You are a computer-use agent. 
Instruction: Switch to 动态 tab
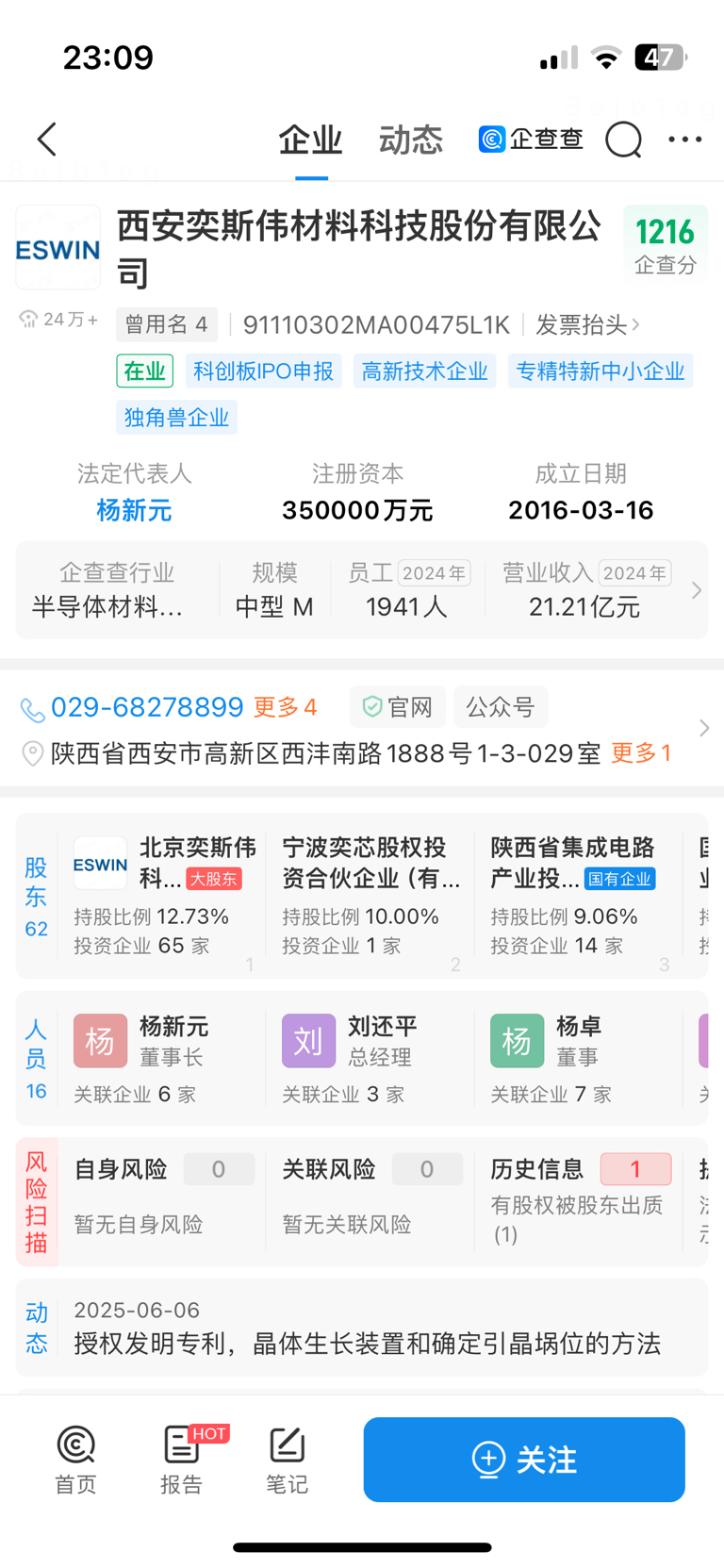click(x=411, y=140)
